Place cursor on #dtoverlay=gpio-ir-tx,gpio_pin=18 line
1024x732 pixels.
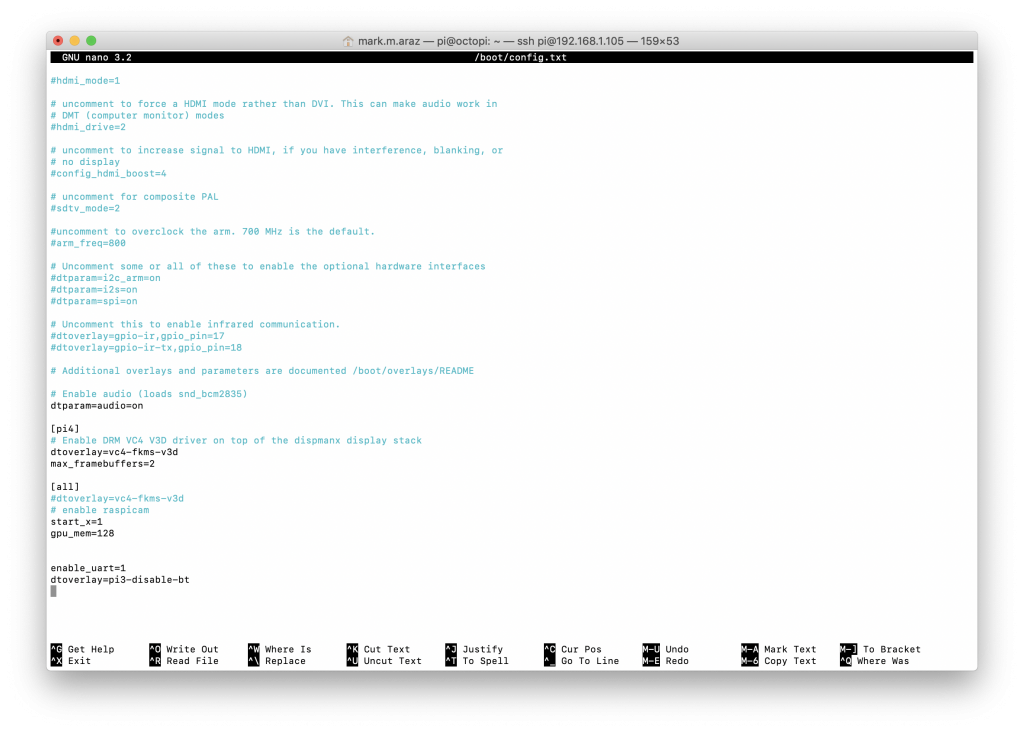click(146, 348)
